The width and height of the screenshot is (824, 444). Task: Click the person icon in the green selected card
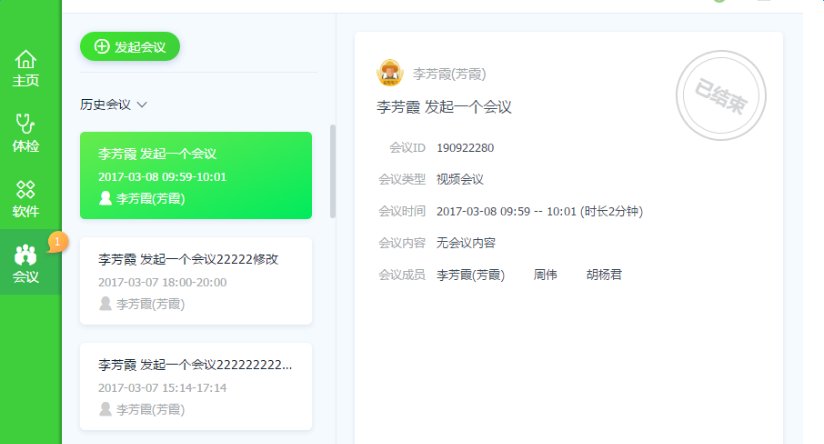(105, 198)
